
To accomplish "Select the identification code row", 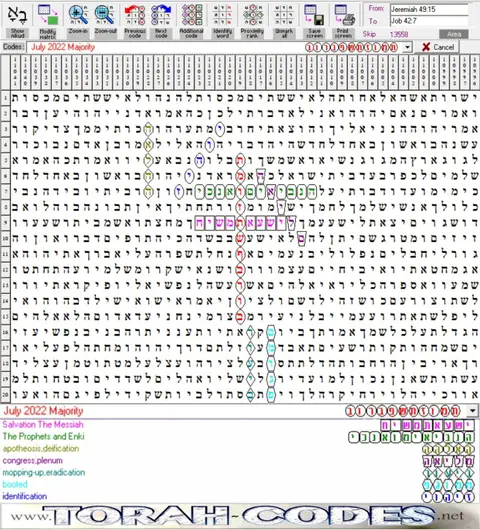I will coord(238,496).
